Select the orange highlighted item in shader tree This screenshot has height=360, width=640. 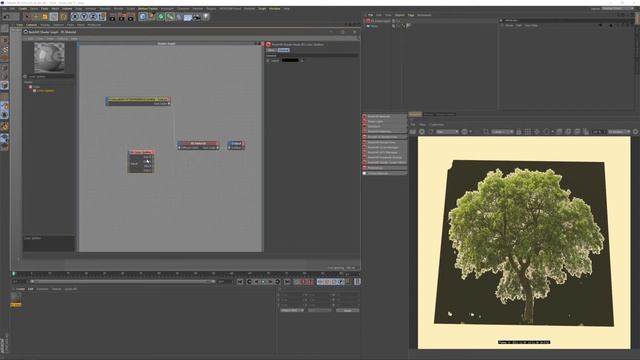pyautogui.click(x=45, y=91)
